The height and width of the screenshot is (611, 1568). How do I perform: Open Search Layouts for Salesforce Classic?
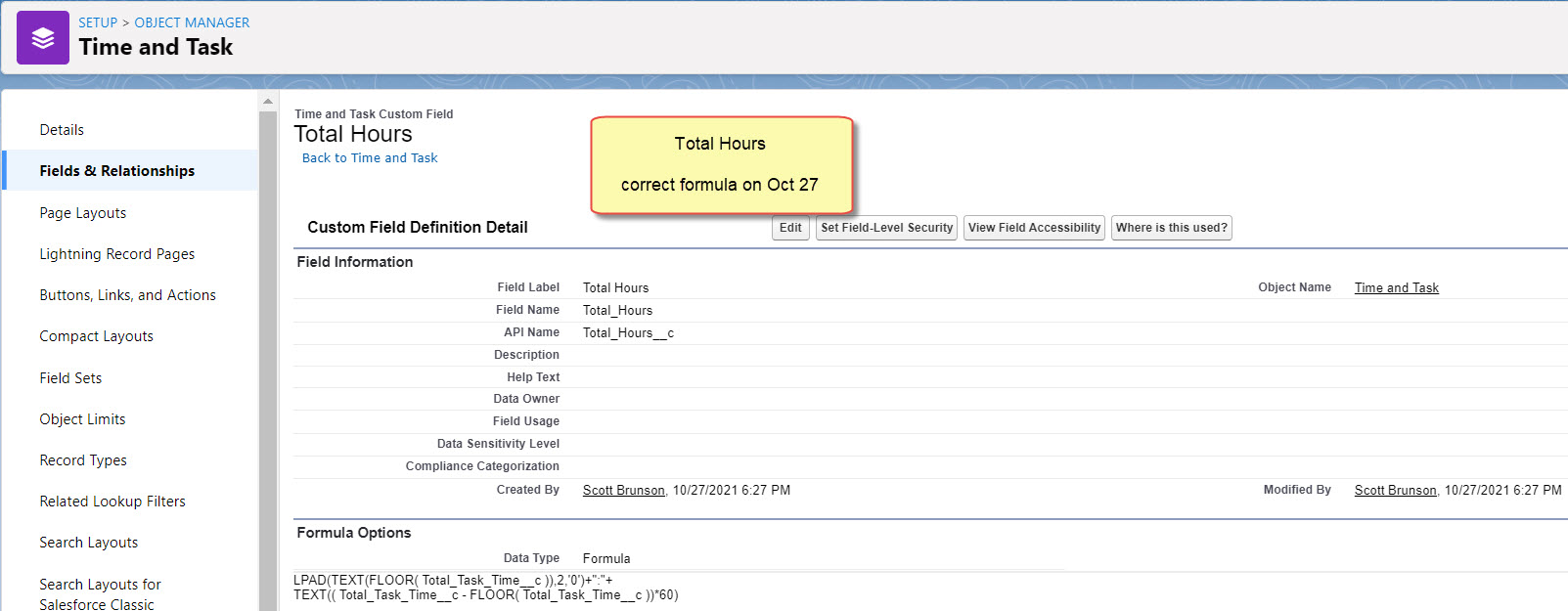click(101, 594)
